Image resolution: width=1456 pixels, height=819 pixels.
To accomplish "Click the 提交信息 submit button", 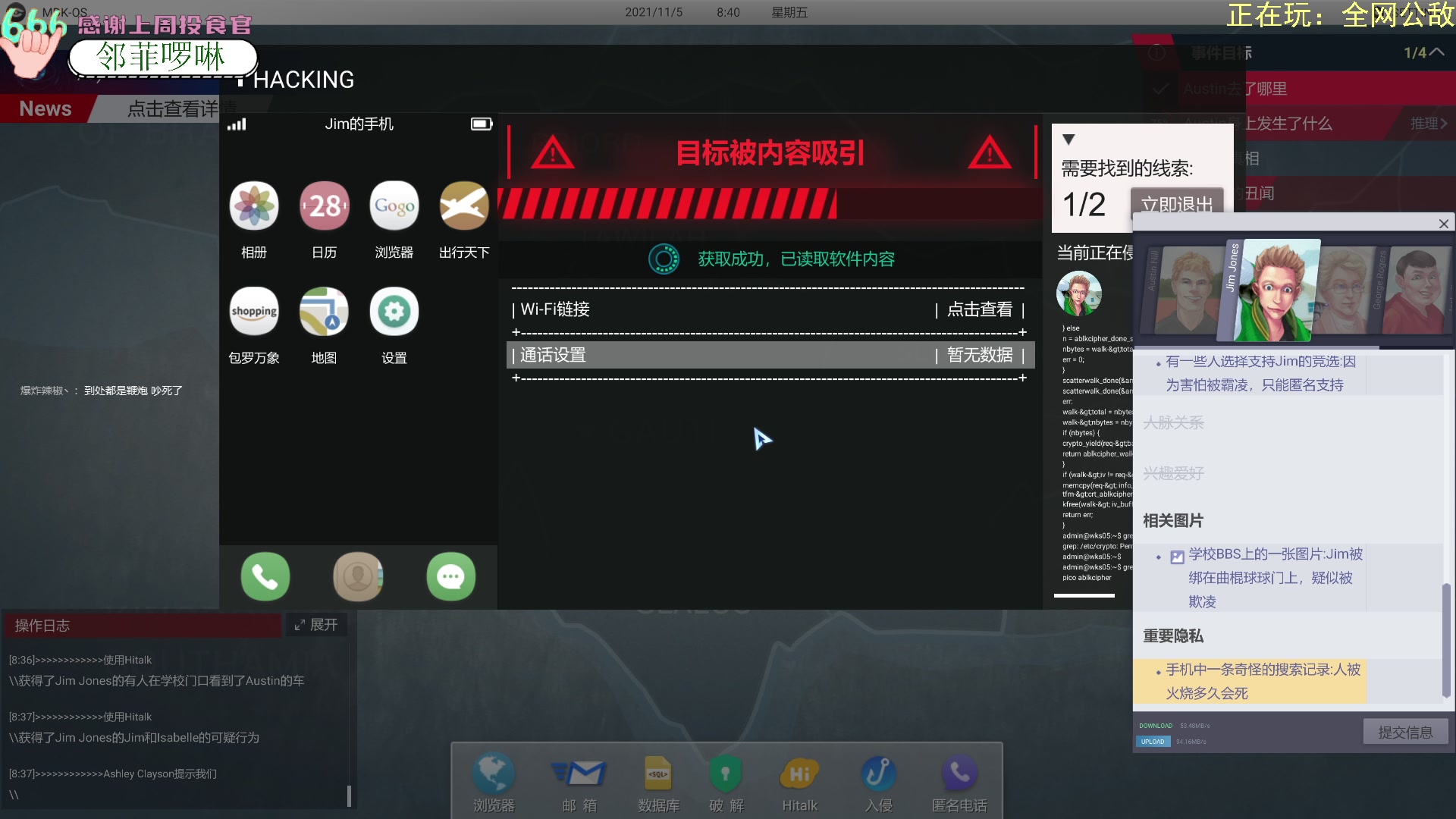I will pos(1405,732).
